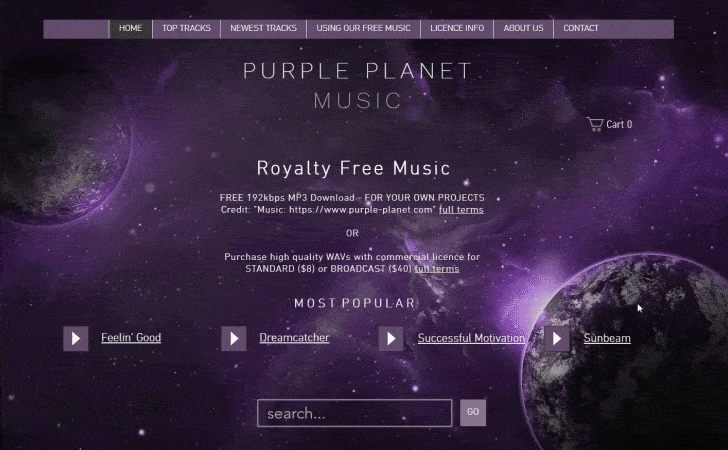Open the Newest Tracks menu item

(x=263, y=29)
